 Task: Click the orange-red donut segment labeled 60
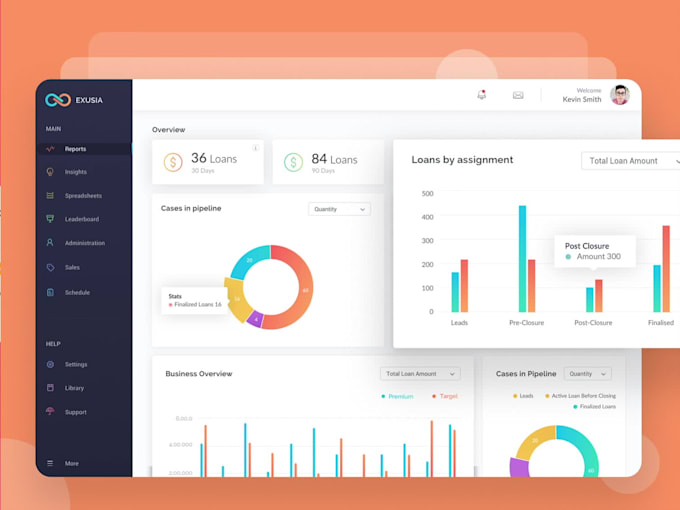click(x=305, y=290)
